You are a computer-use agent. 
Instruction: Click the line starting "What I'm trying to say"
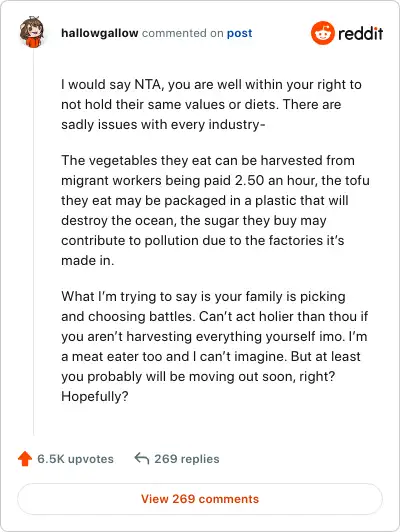pos(204,296)
